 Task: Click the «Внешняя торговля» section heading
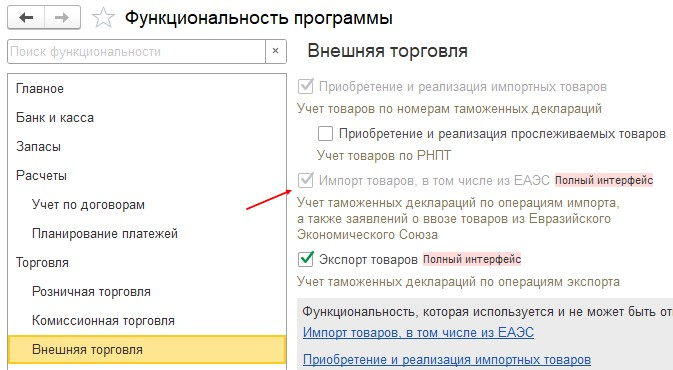point(388,51)
